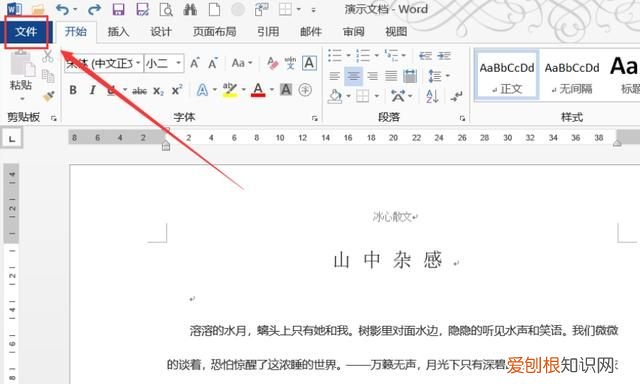Click the Undo arrow in quick access toolbar

62,9
